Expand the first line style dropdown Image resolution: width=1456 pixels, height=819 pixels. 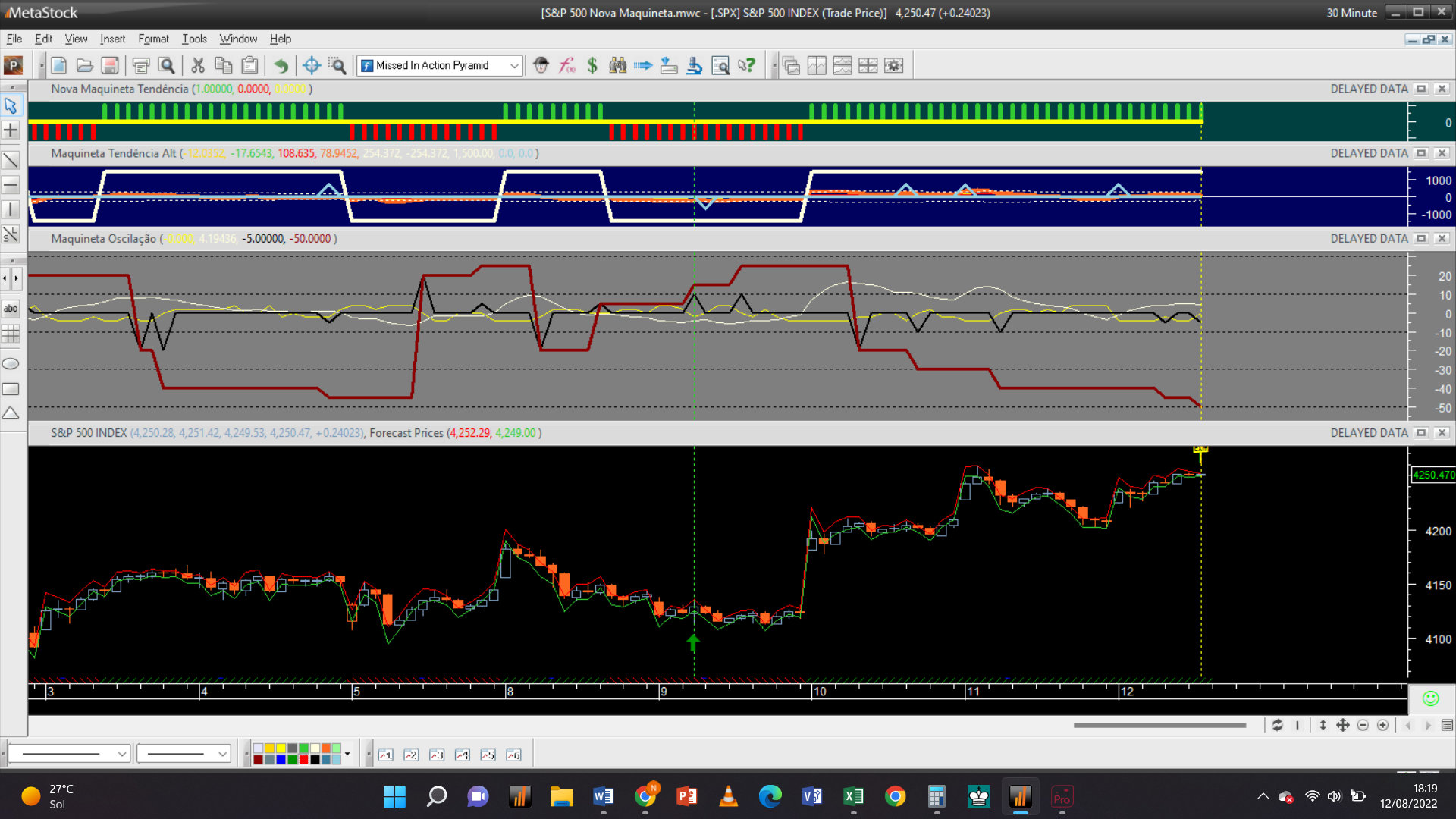click(x=121, y=754)
